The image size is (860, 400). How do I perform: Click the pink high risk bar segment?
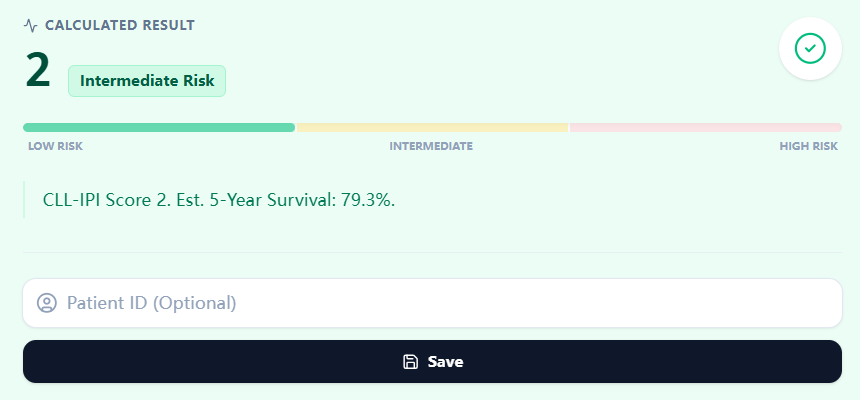705,128
